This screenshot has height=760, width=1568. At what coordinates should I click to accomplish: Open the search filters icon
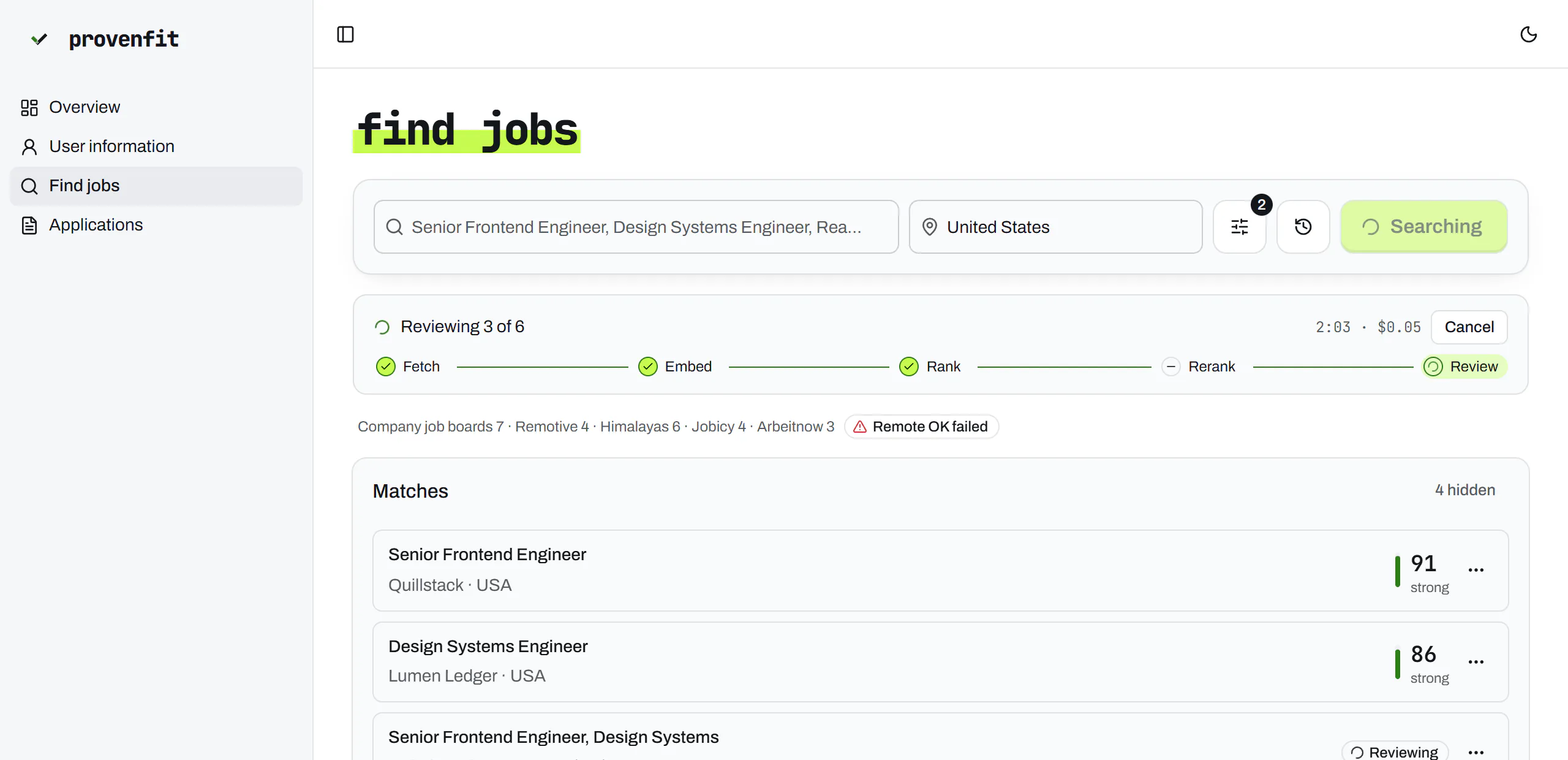[x=1240, y=227]
